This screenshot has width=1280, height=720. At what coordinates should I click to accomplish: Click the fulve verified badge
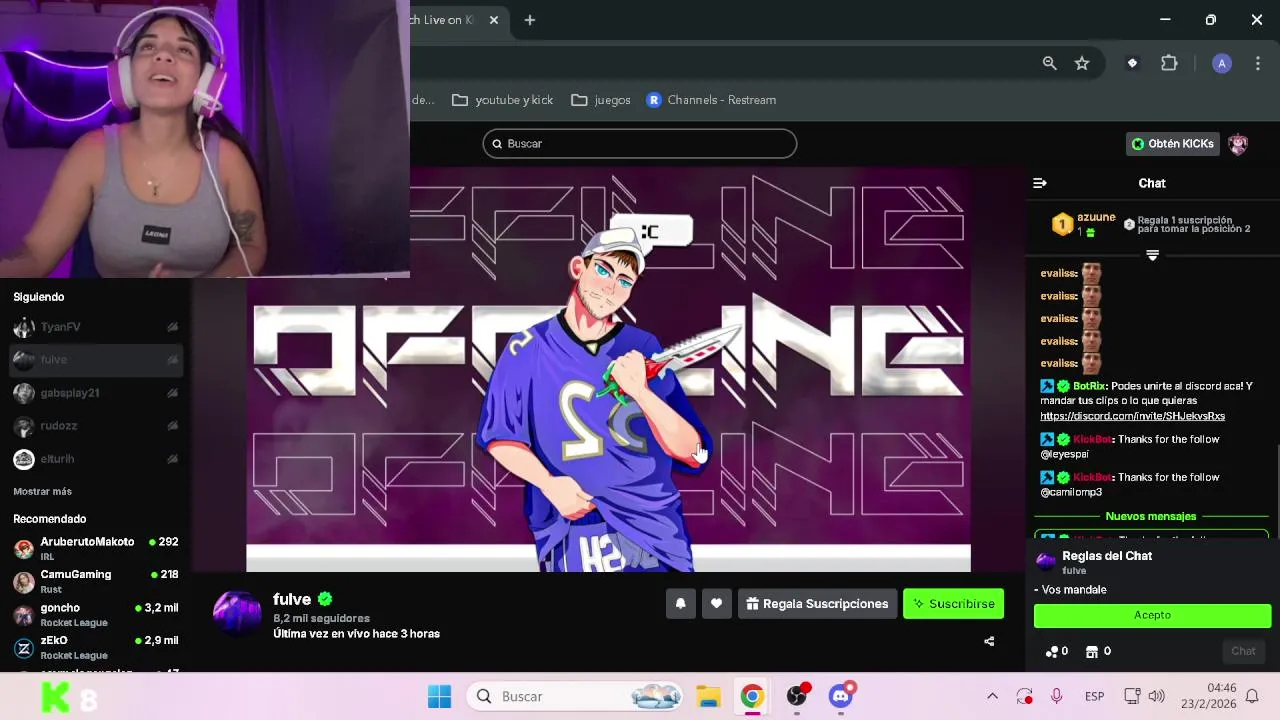(x=325, y=599)
